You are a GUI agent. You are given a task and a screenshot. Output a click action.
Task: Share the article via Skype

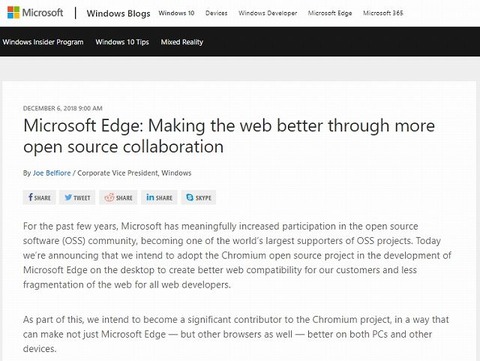click(x=199, y=197)
